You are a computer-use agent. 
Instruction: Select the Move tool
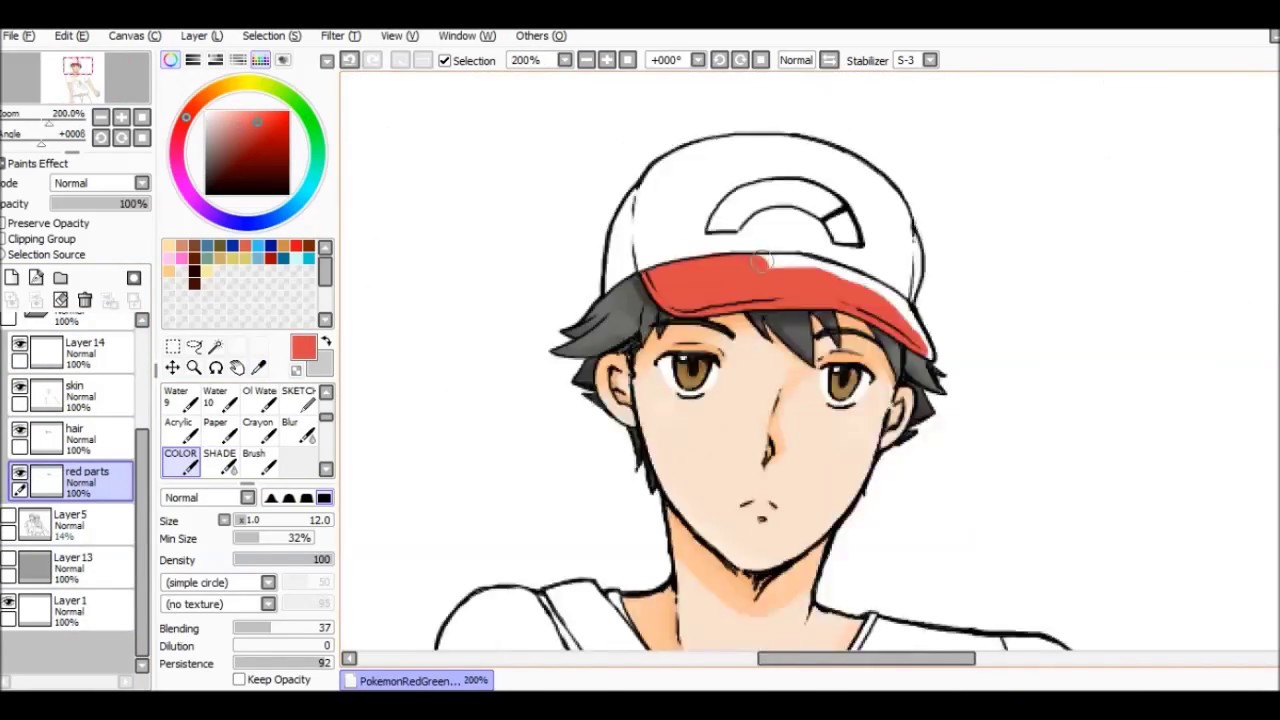(x=173, y=368)
